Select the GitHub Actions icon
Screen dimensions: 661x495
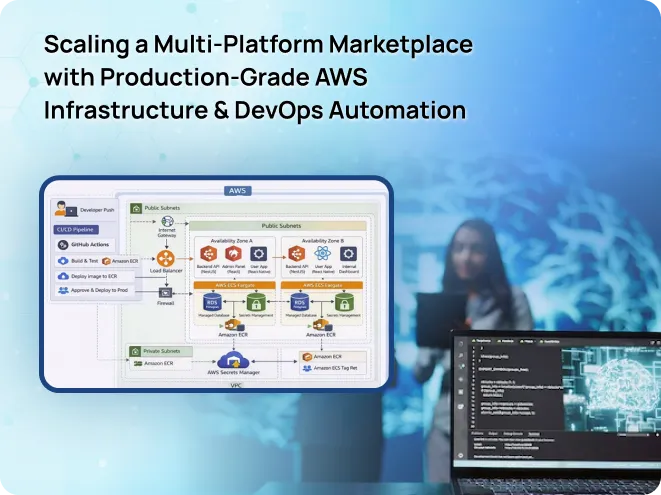coord(63,245)
